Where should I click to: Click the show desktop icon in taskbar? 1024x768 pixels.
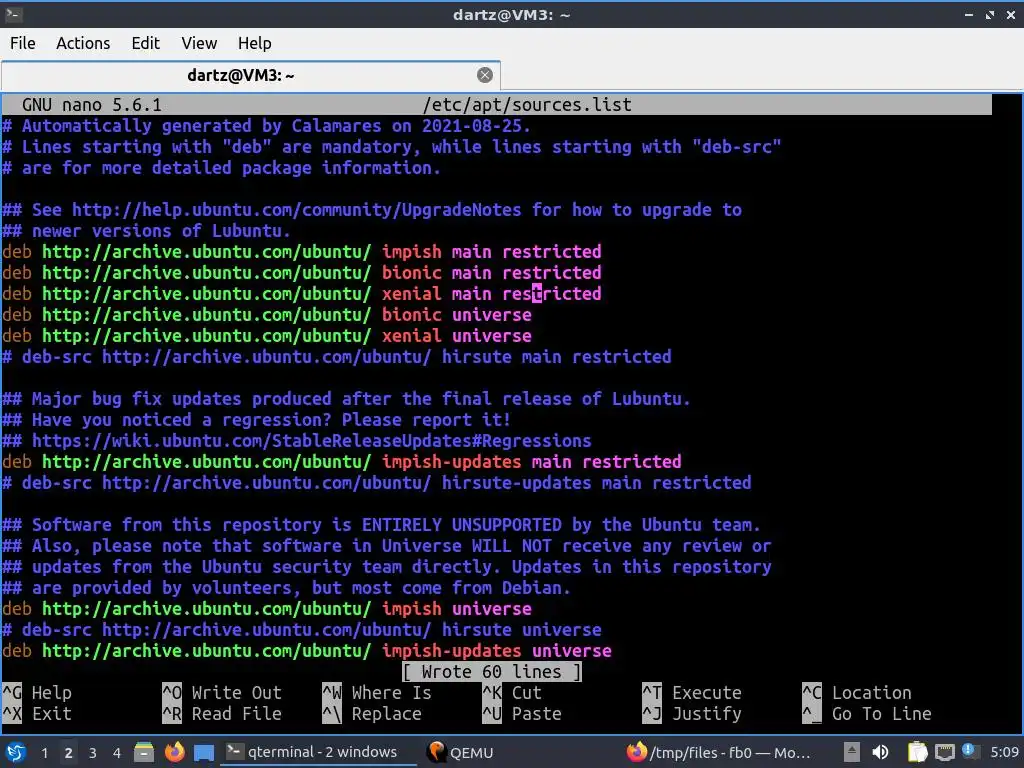tap(204, 752)
